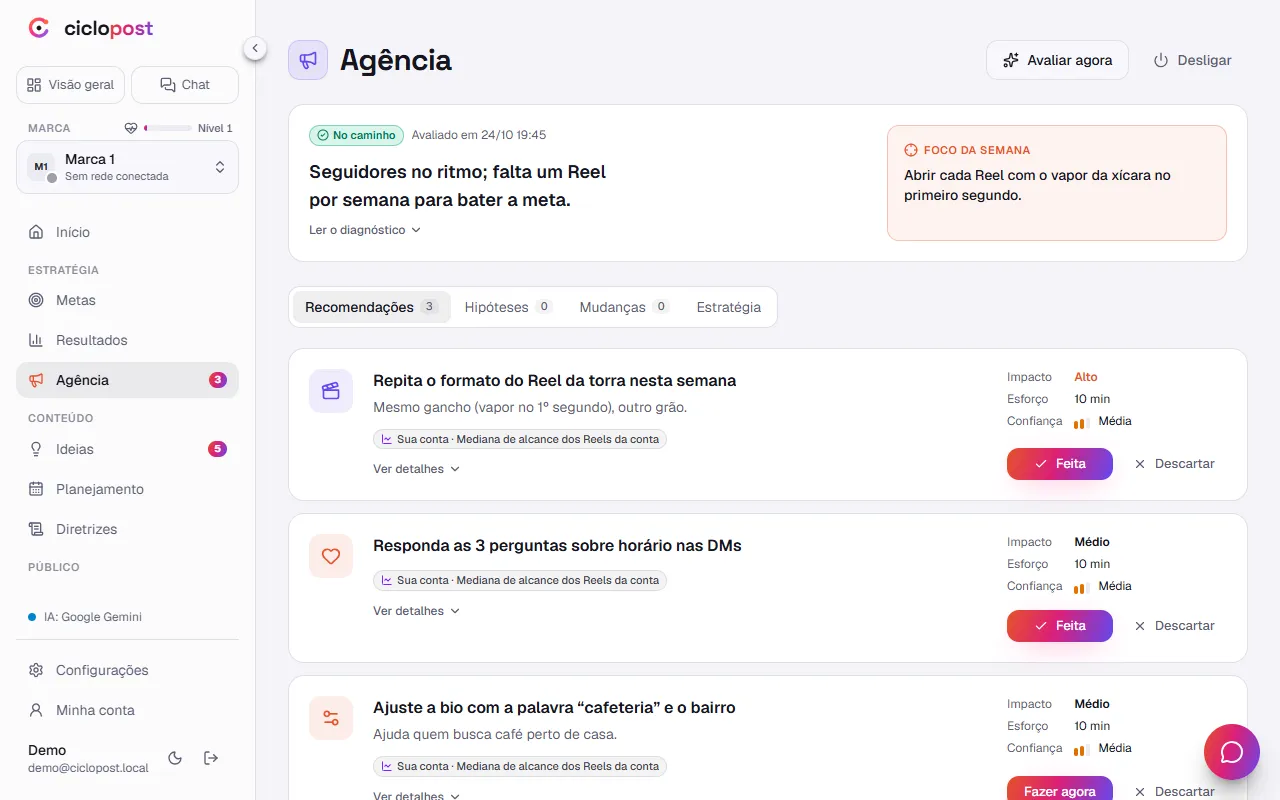This screenshot has width=1280, height=800.
Task: Discard the DMs questions recommendation
Action: (1174, 626)
